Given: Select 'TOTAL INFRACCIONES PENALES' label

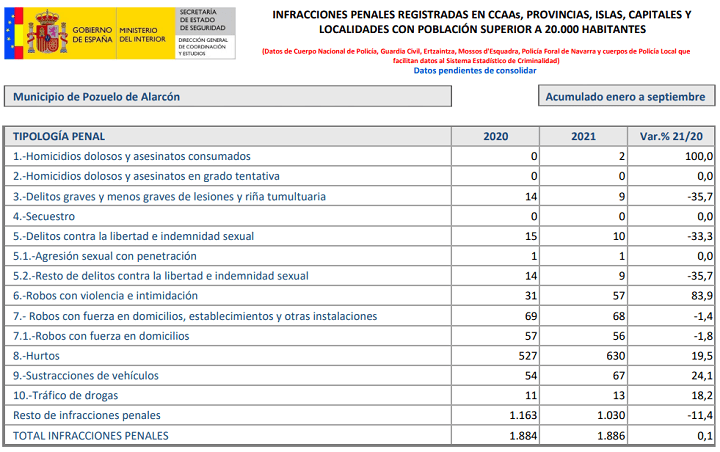Looking at the screenshot, I should pyautogui.click(x=90, y=435).
